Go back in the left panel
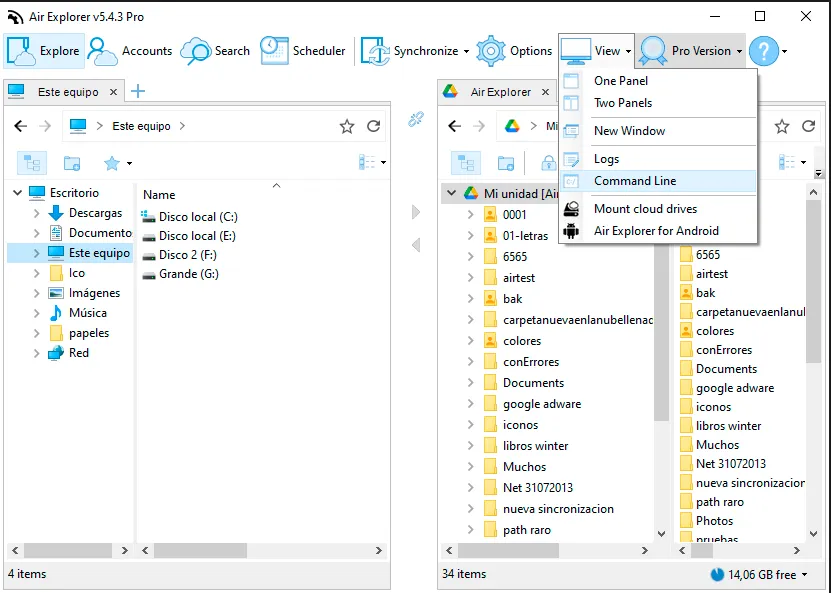 (x=21, y=126)
